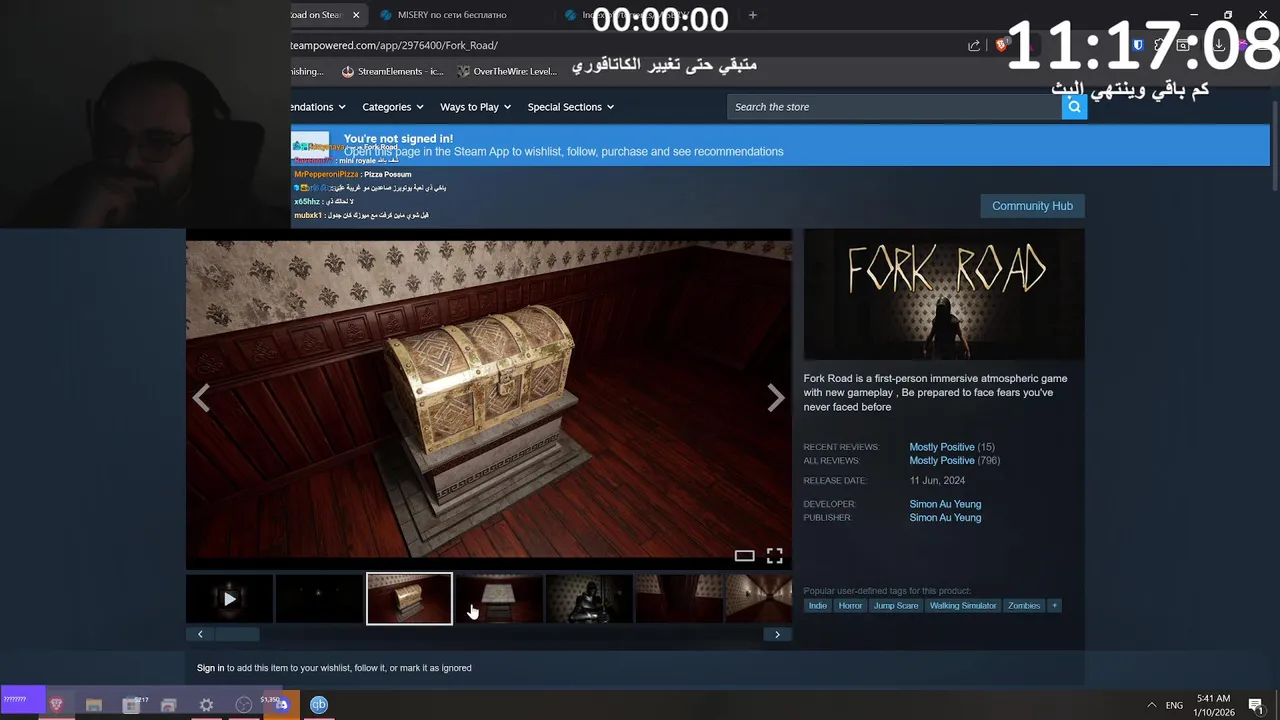
Task: Open the OverTheWire: Level bookmark
Action: tap(507, 71)
